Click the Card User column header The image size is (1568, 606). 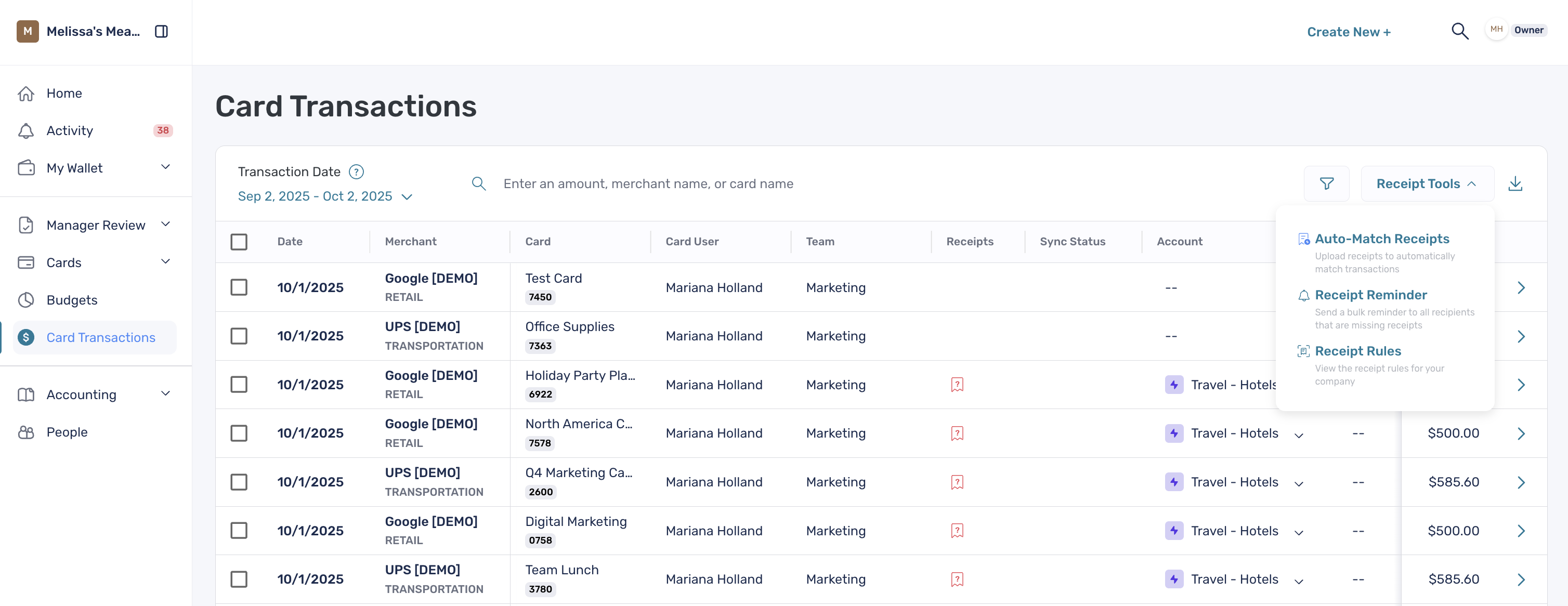coord(692,242)
